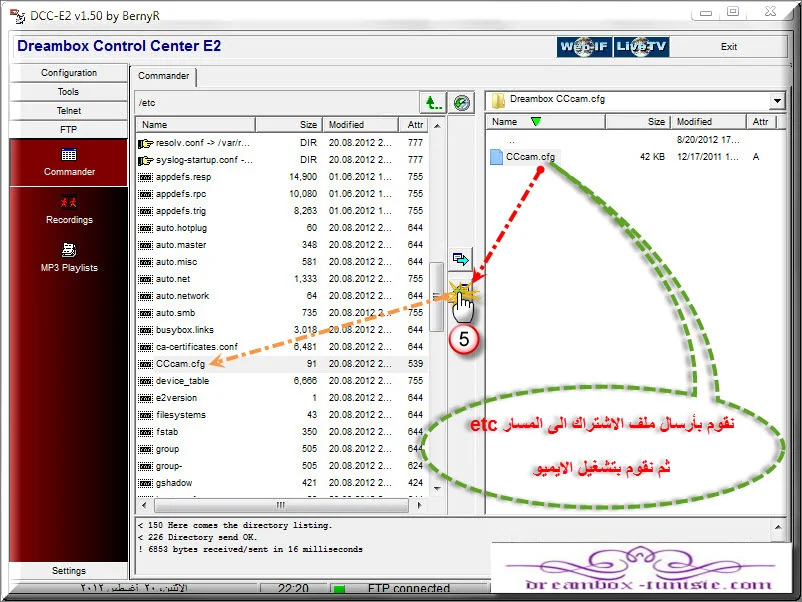Open the Web-IF button
The width and height of the screenshot is (802, 602).
[584, 47]
